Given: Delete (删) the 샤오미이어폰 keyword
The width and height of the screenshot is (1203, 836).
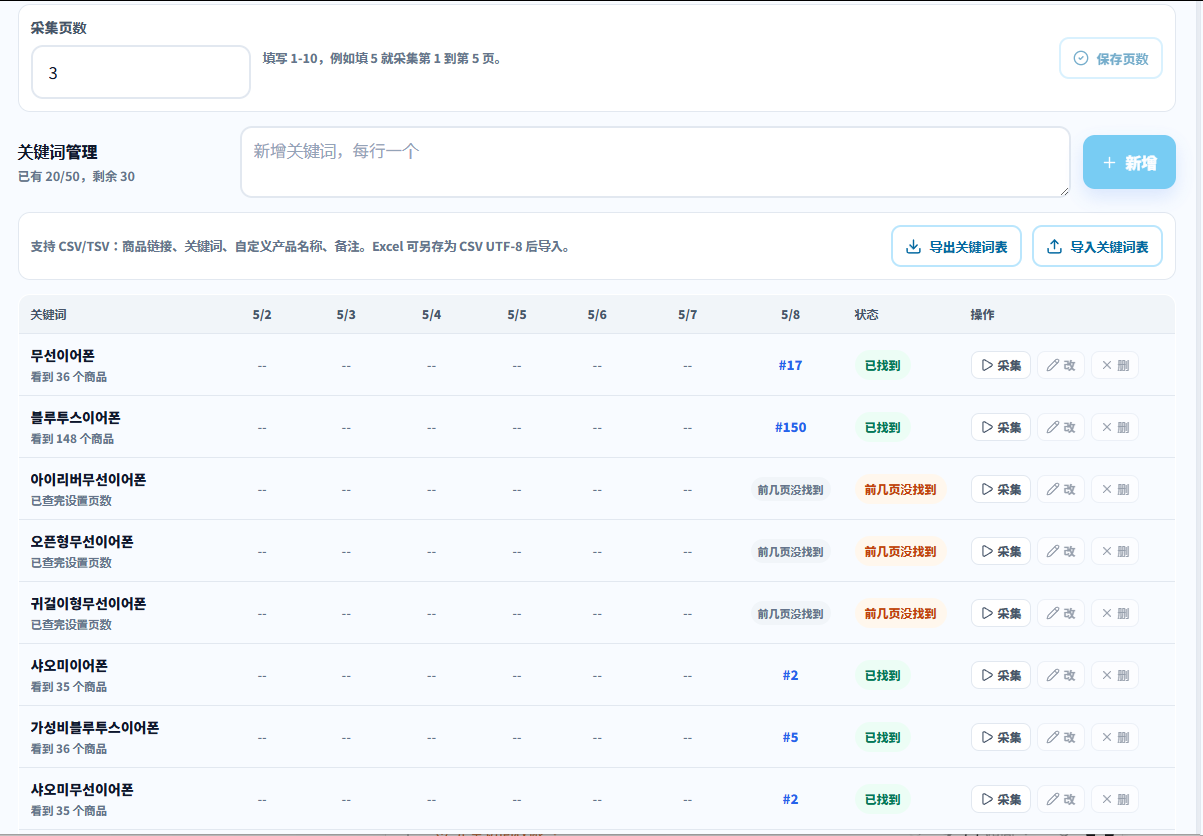Looking at the screenshot, I should click(x=1115, y=675).
